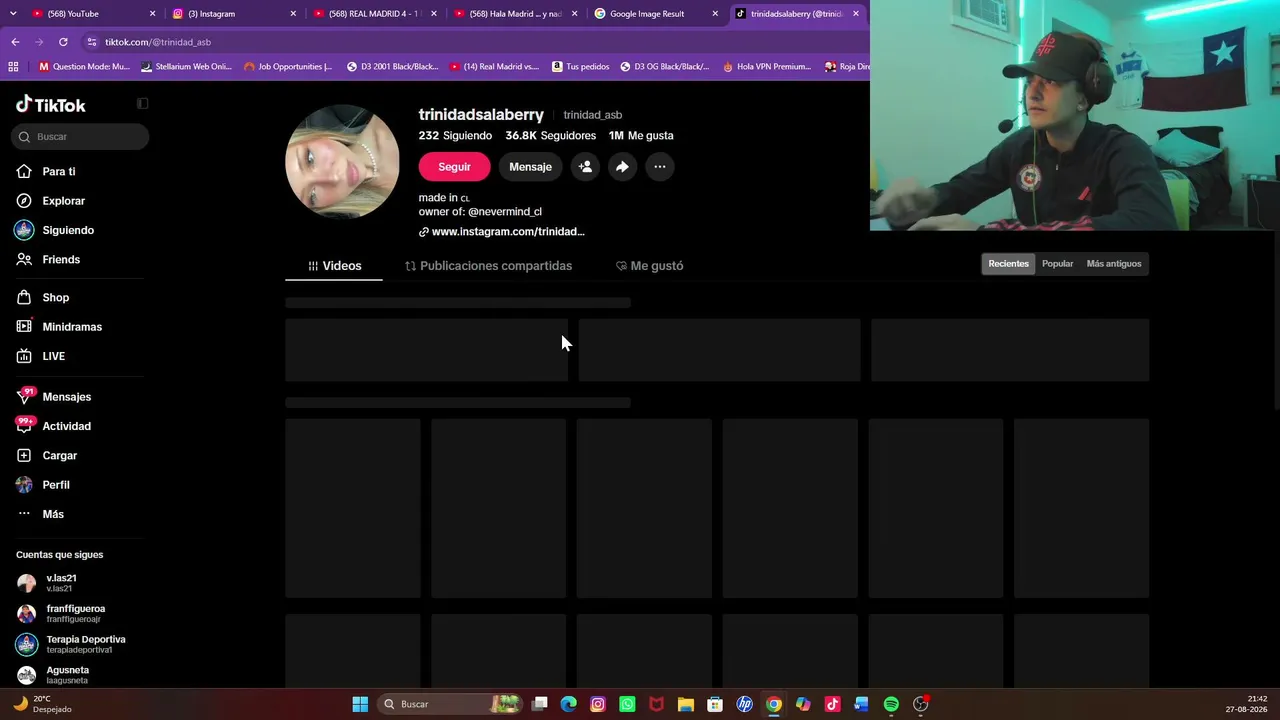The width and height of the screenshot is (1280, 720).
Task: View site information icon in address bar
Action: click(x=92, y=42)
